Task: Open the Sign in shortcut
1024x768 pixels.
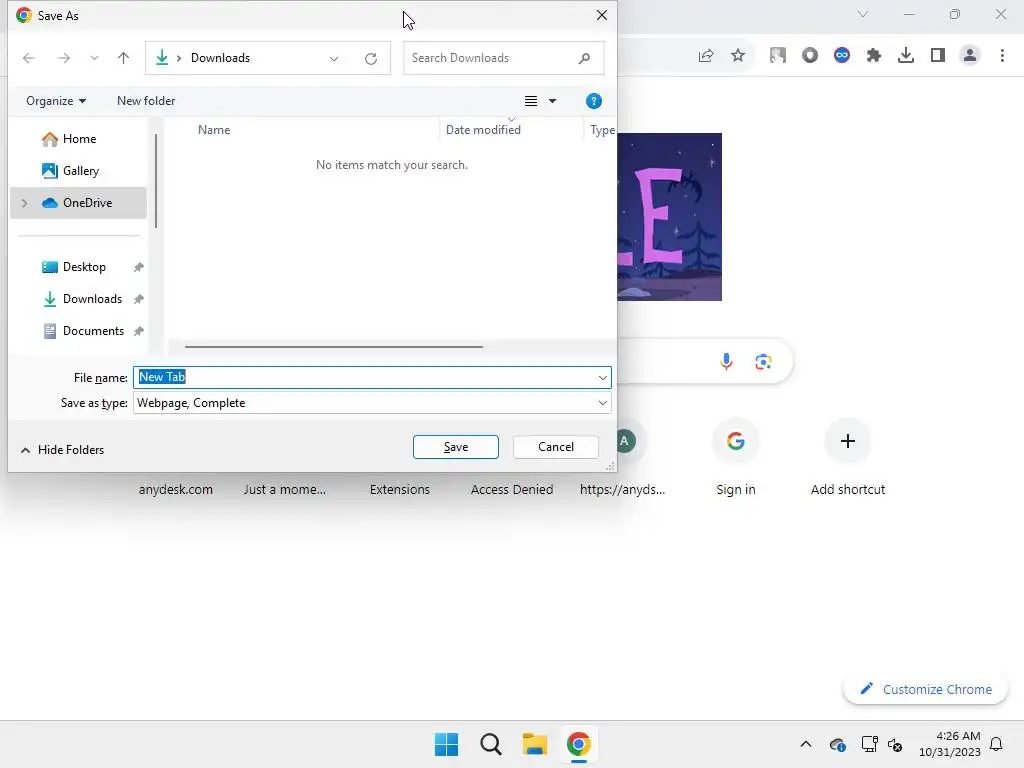Action: [x=735, y=456]
